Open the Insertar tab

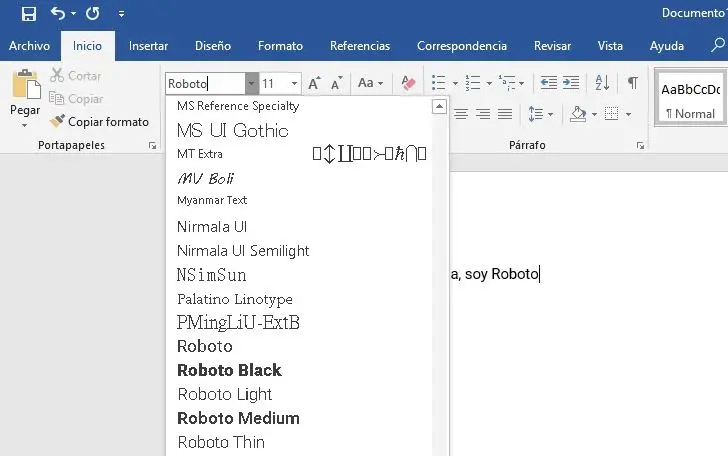coord(148,46)
